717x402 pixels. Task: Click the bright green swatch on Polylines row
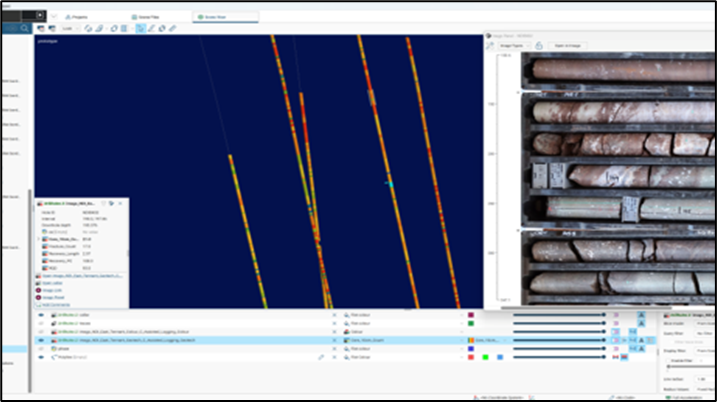pyautogui.click(x=485, y=357)
